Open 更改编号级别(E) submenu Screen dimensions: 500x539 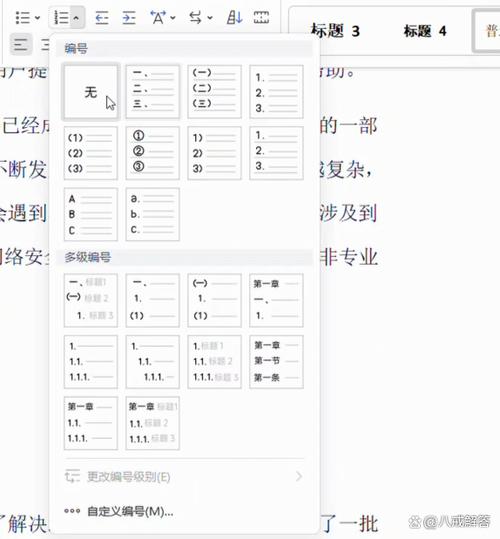point(184,477)
